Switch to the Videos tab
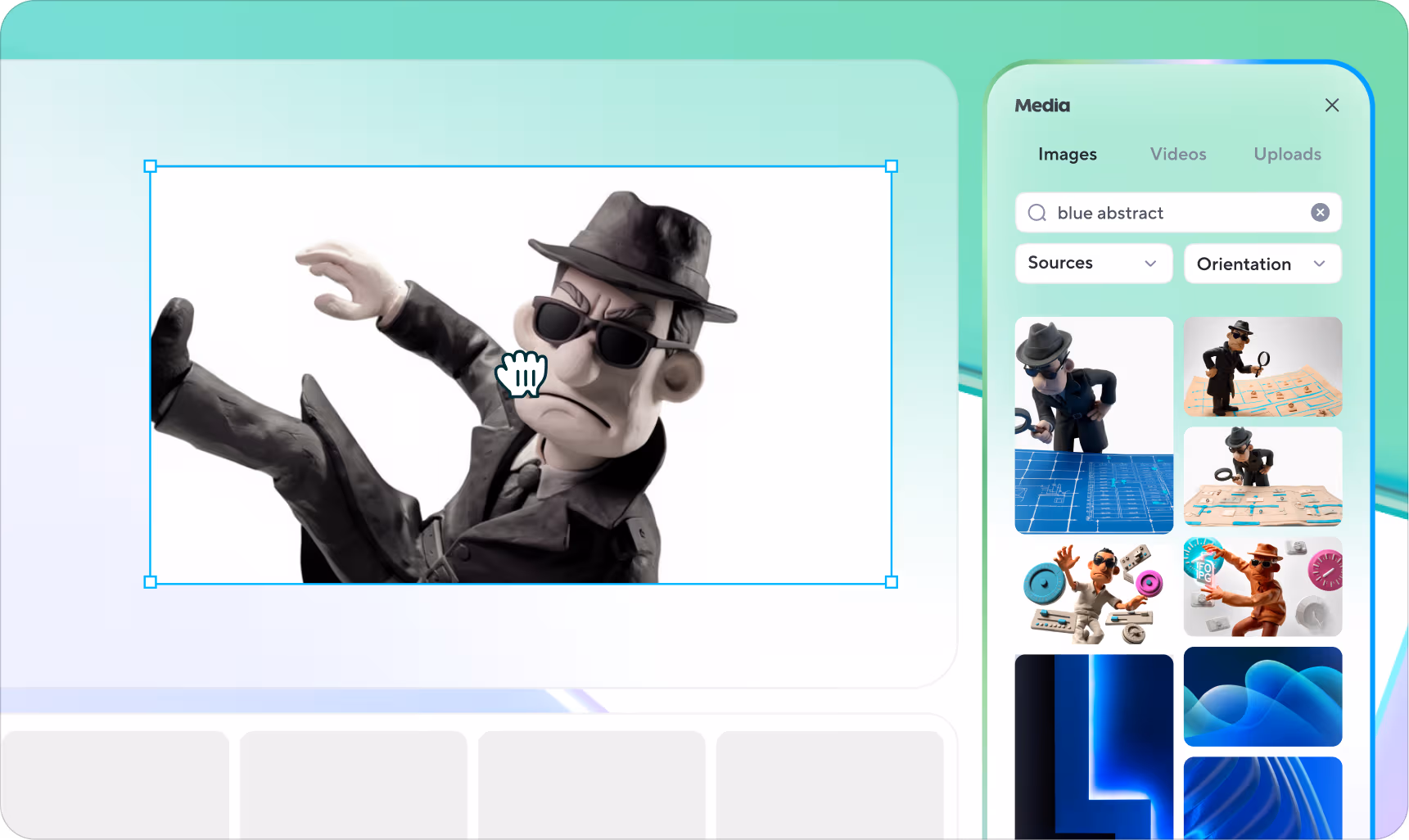 (x=1178, y=154)
